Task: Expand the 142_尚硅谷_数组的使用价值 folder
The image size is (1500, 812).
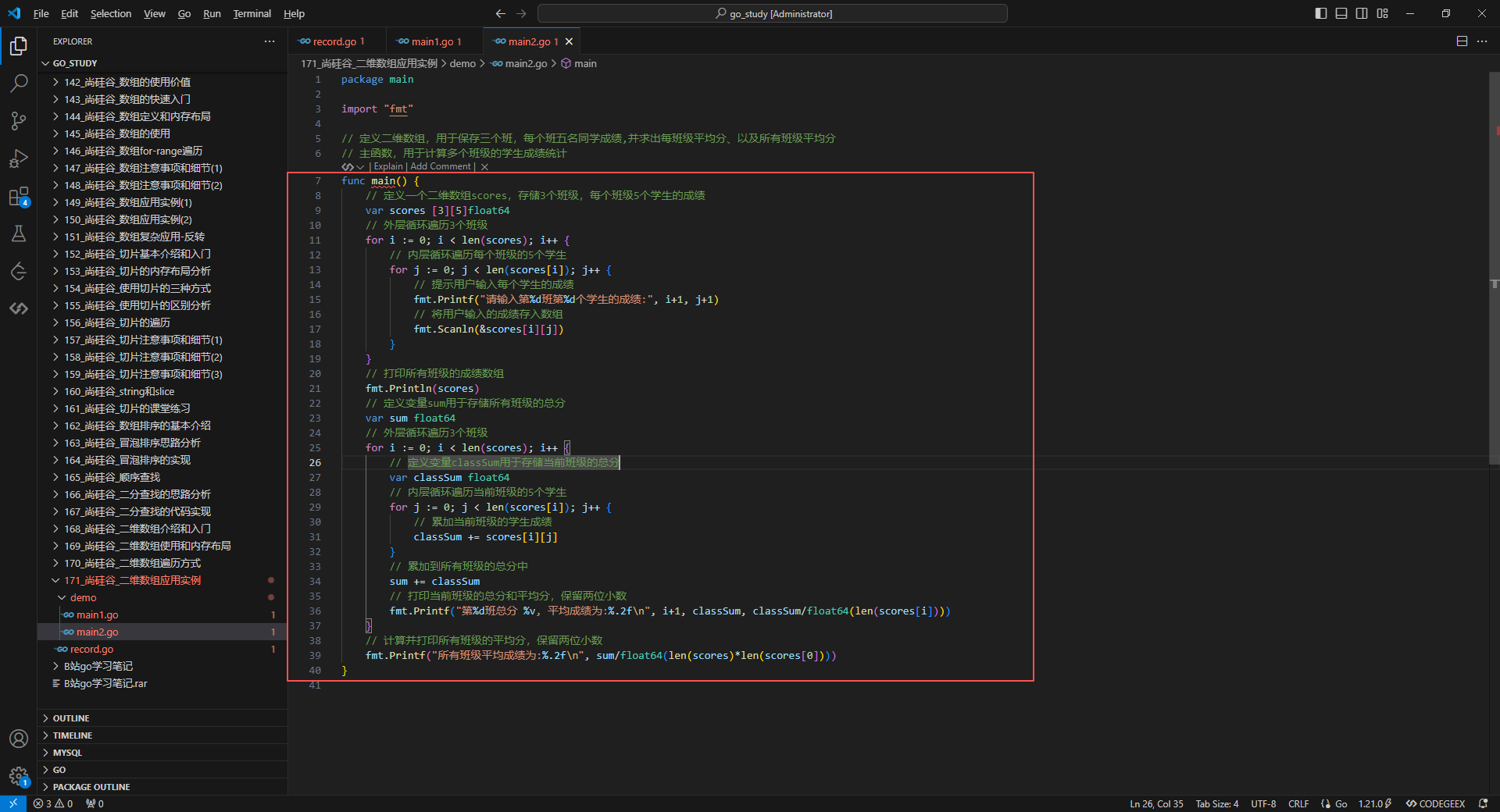Action: [x=162, y=82]
